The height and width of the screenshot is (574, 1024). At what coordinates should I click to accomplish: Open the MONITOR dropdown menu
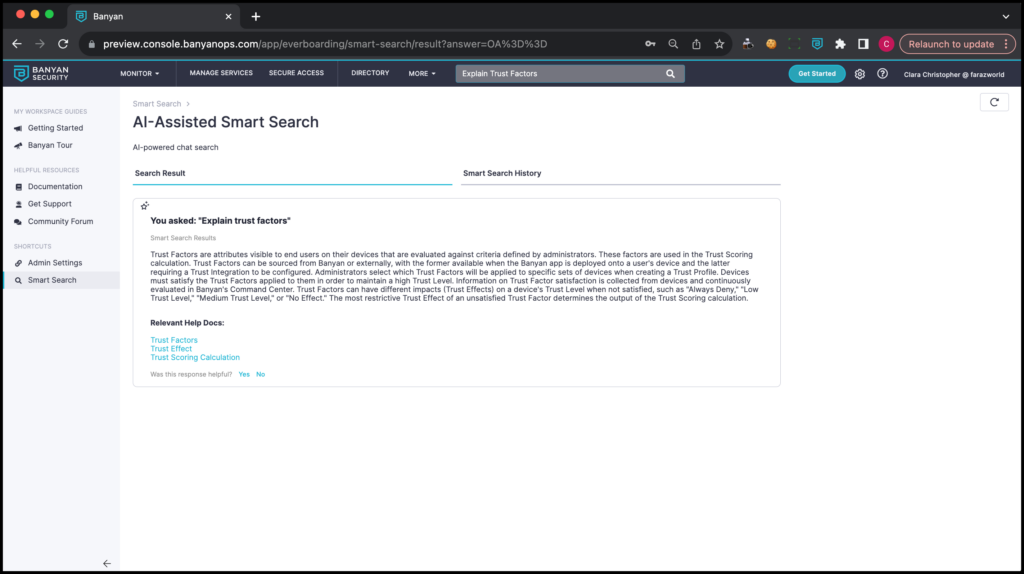[140, 74]
